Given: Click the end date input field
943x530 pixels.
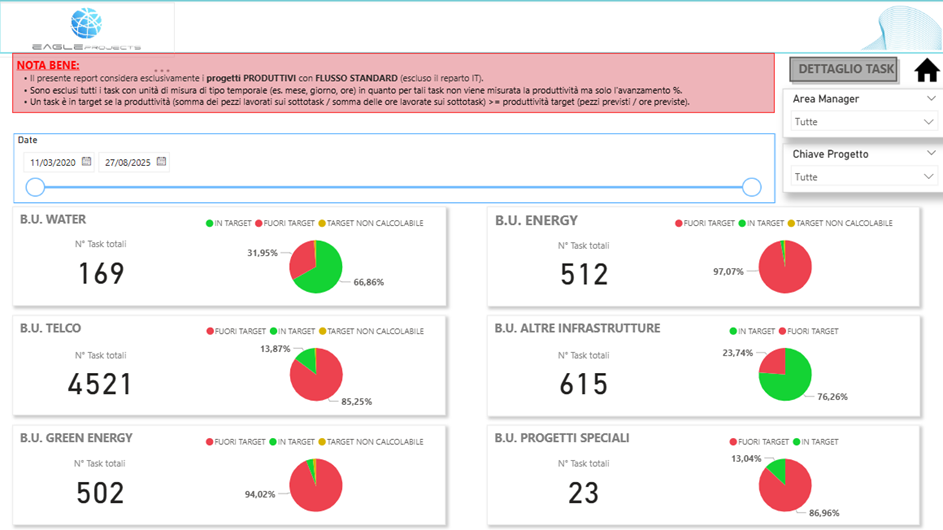Looking at the screenshot, I should point(126,162).
